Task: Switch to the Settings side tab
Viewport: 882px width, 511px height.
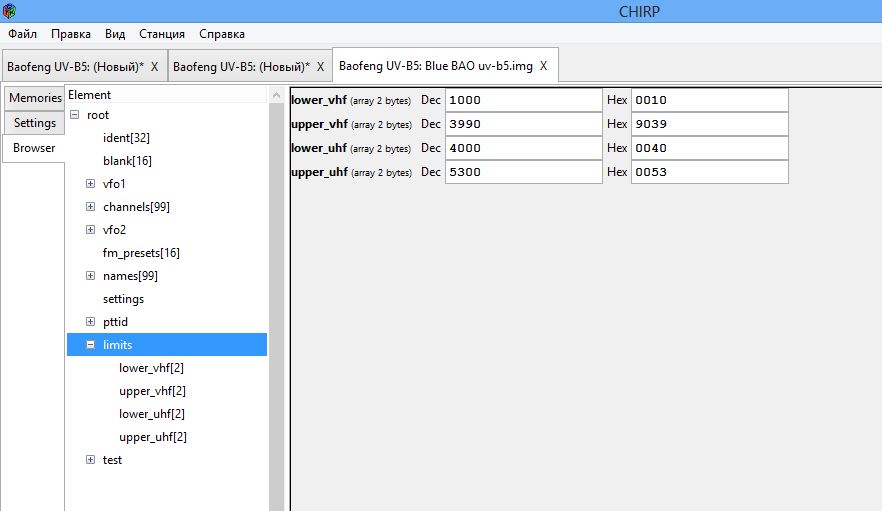Action: pos(35,123)
